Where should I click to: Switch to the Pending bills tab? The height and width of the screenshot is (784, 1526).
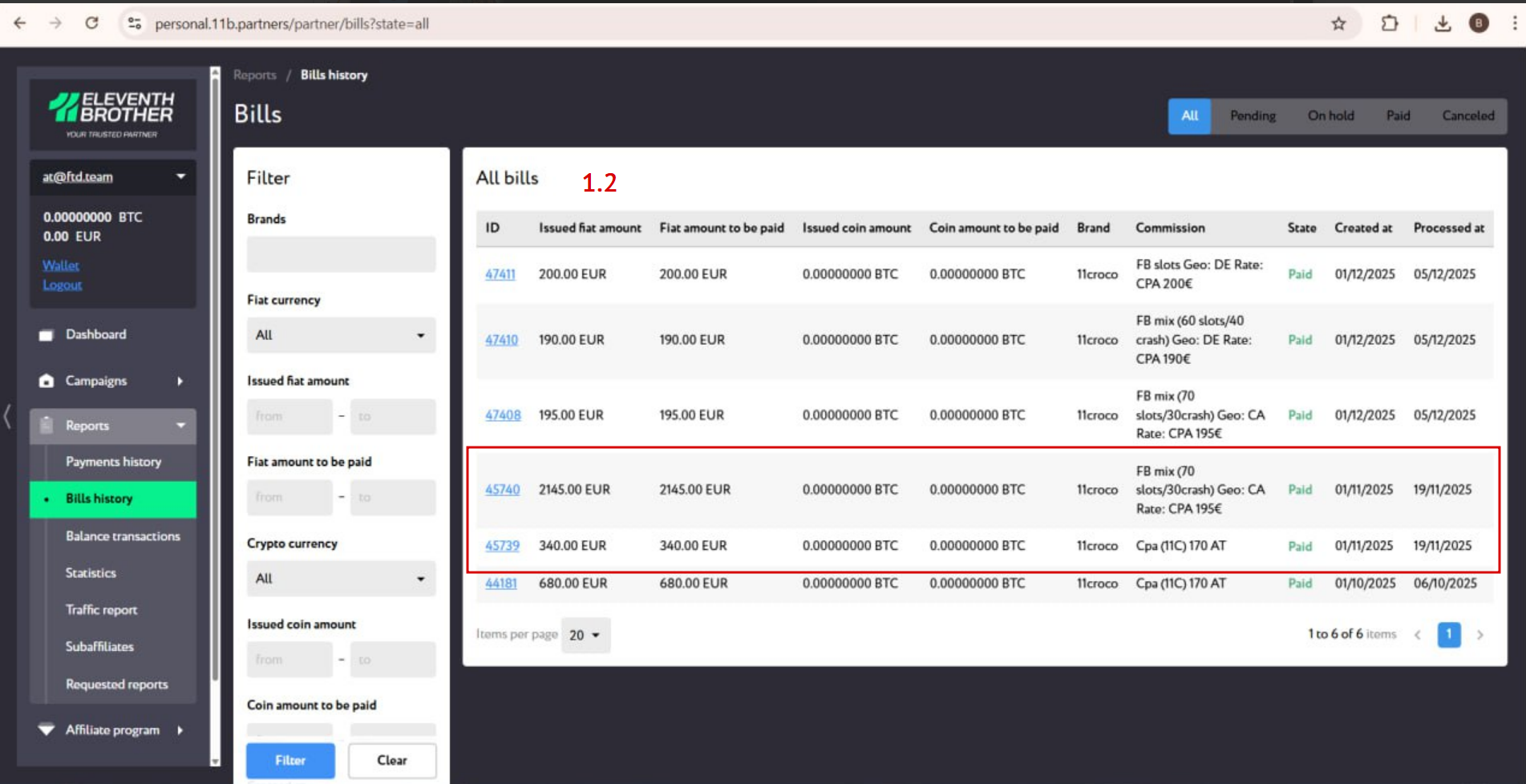coord(1253,115)
